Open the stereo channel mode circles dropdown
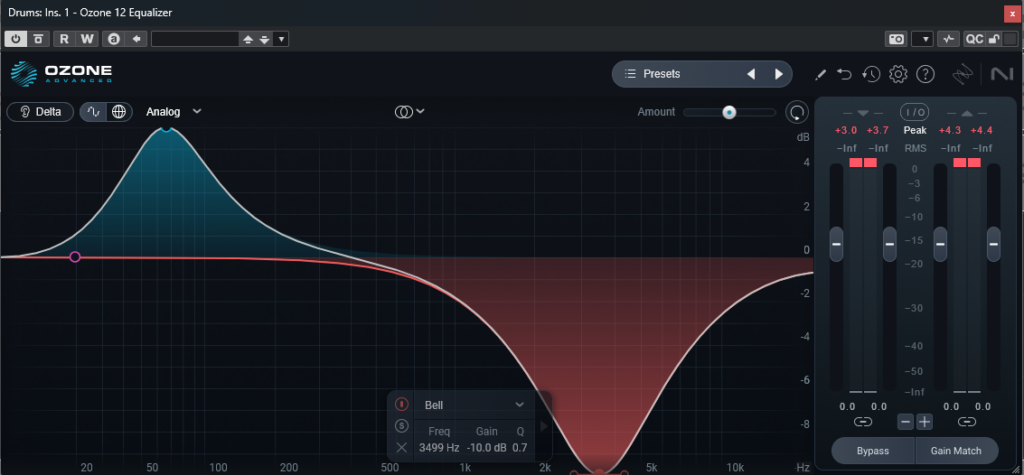 (409, 112)
